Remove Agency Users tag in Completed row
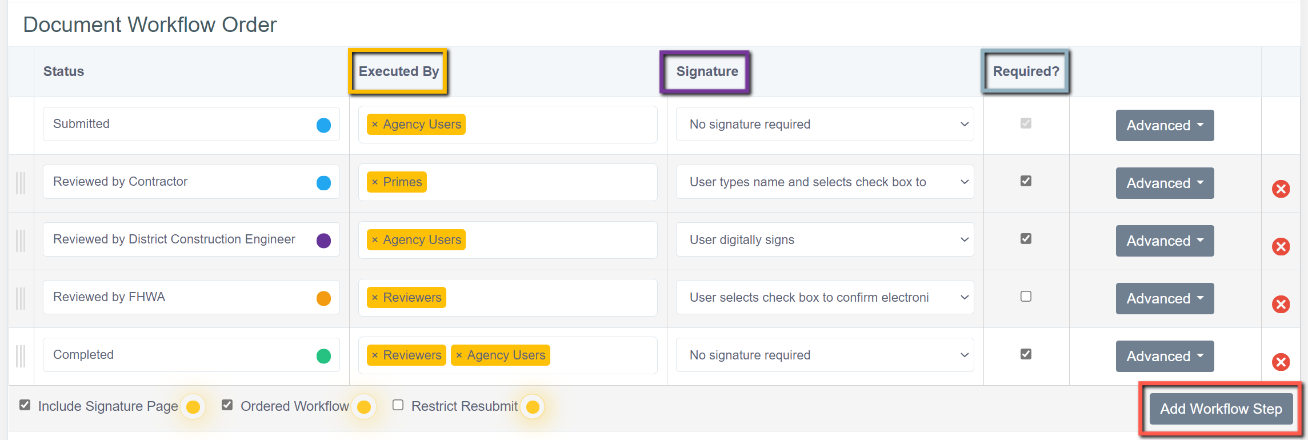 [x=459, y=355]
